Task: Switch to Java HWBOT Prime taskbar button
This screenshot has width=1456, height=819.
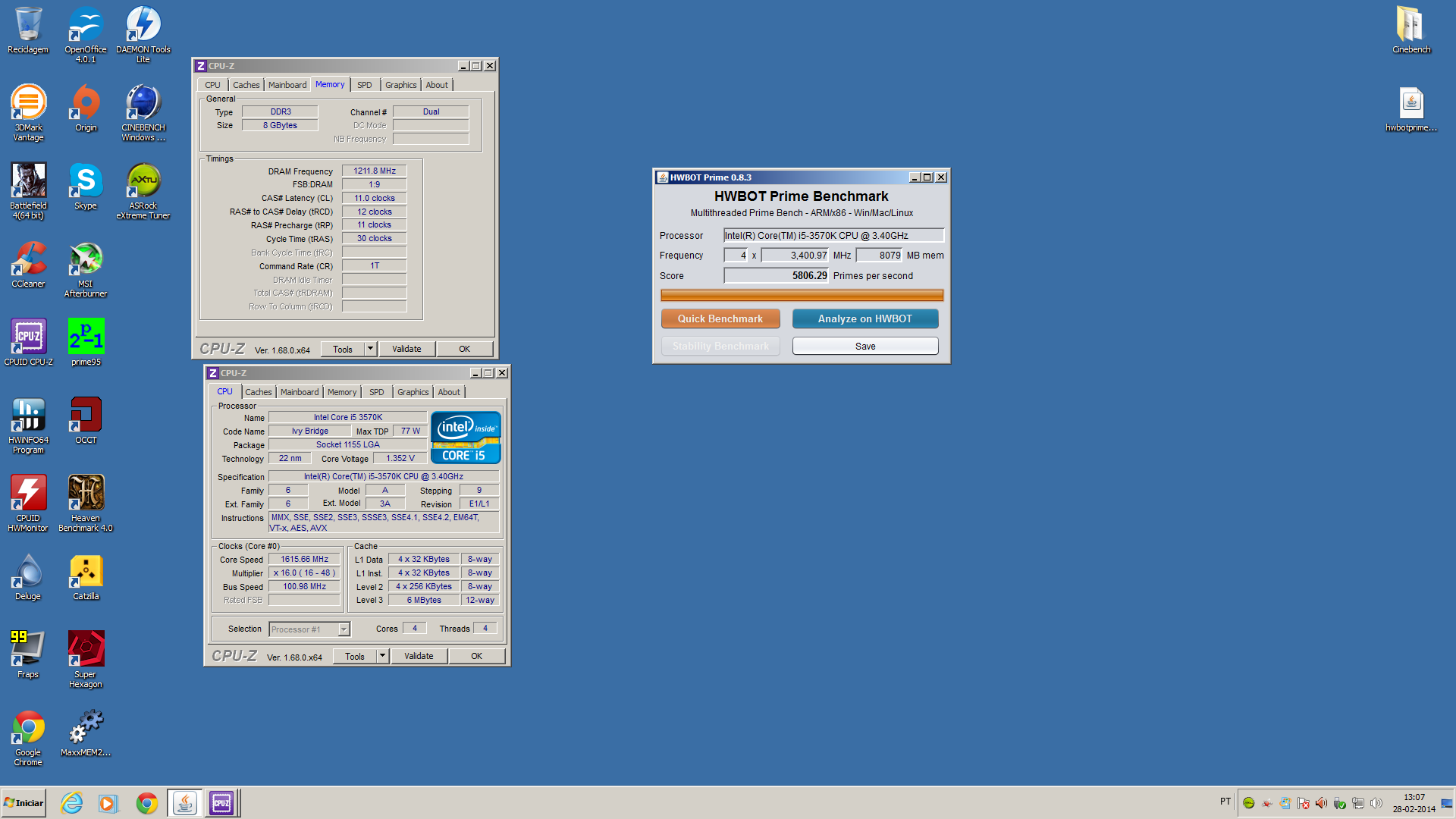Action: click(x=185, y=802)
